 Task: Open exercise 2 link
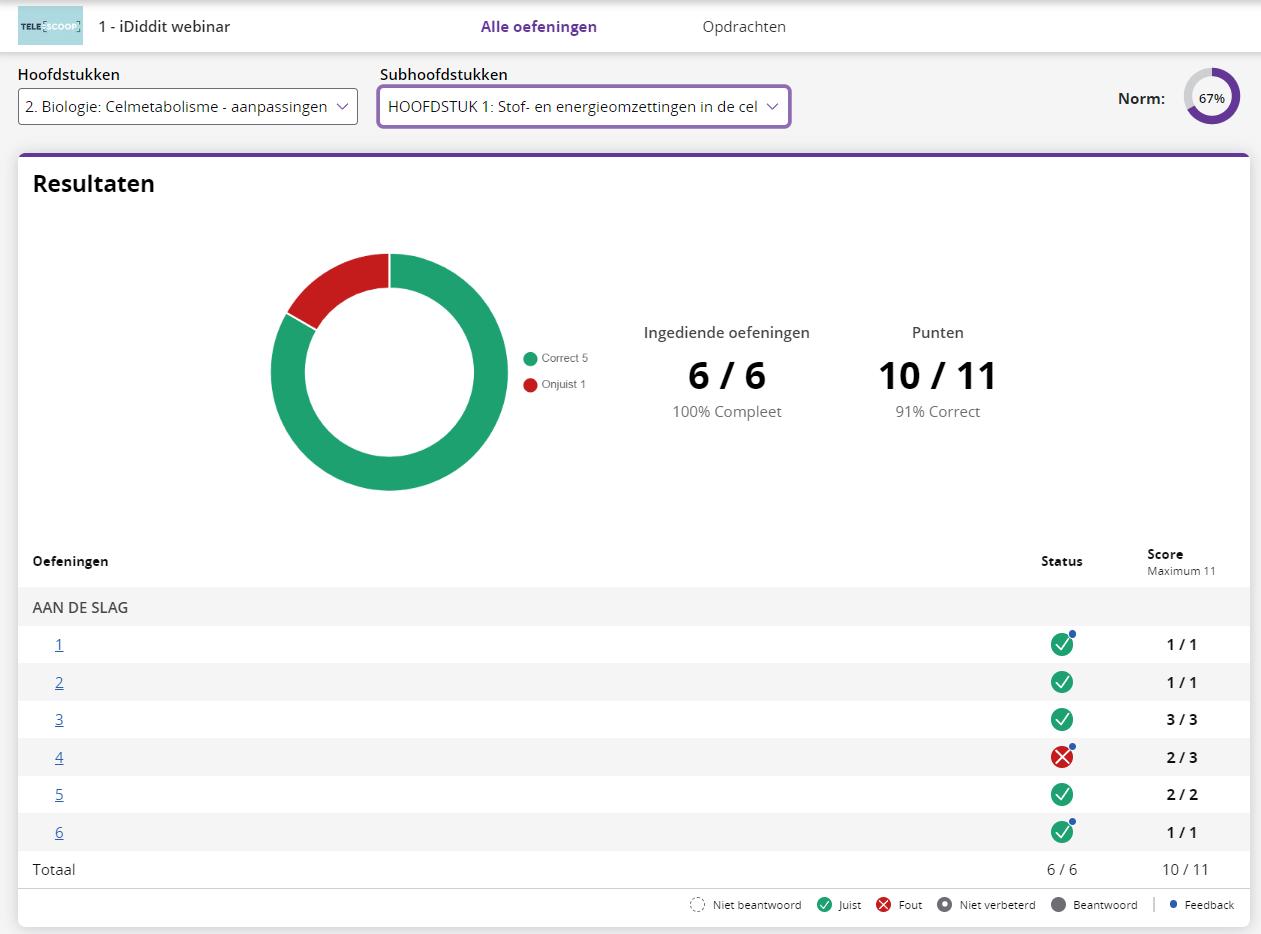click(x=59, y=682)
